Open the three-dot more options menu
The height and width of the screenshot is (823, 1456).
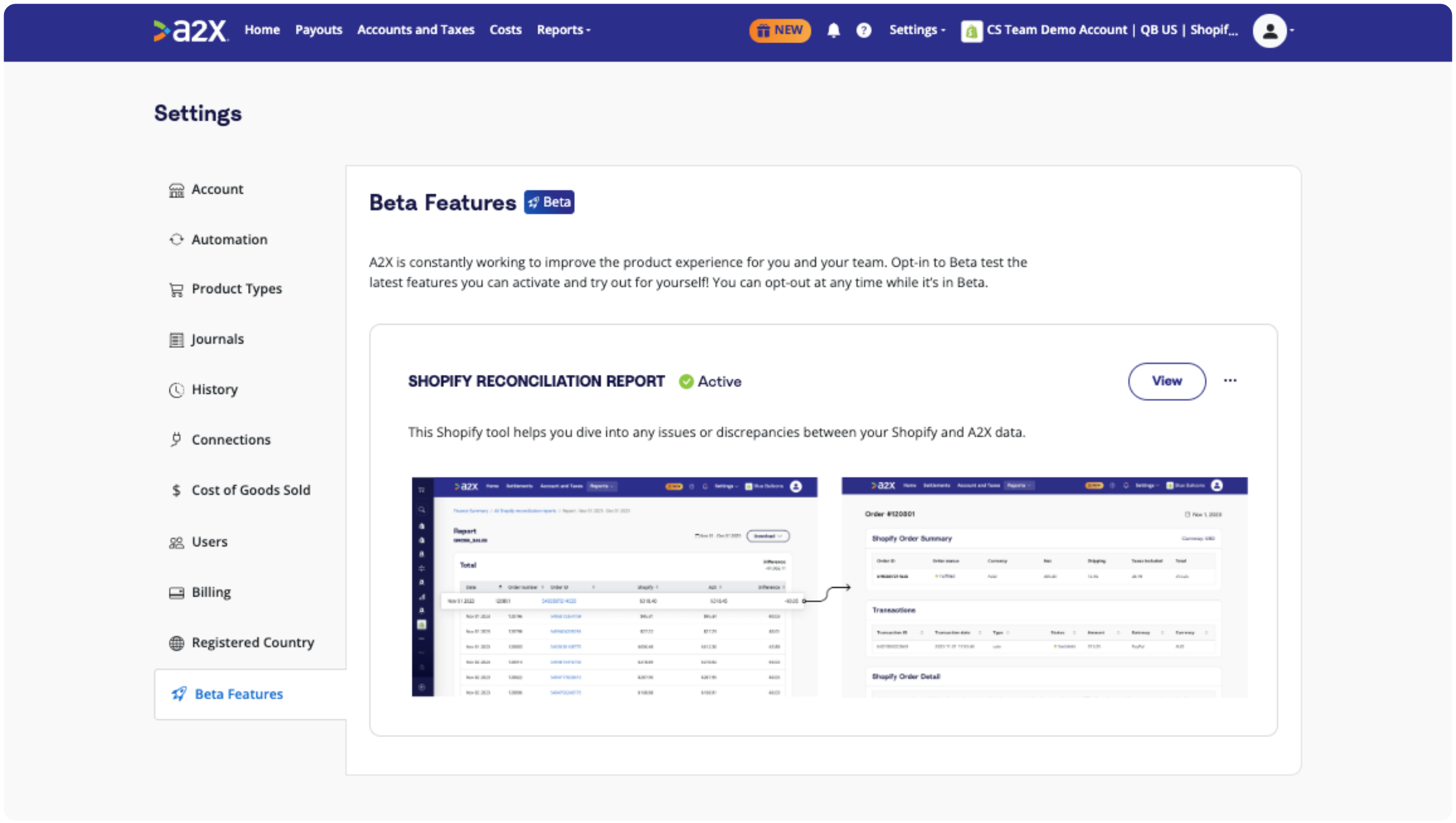point(1230,380)
